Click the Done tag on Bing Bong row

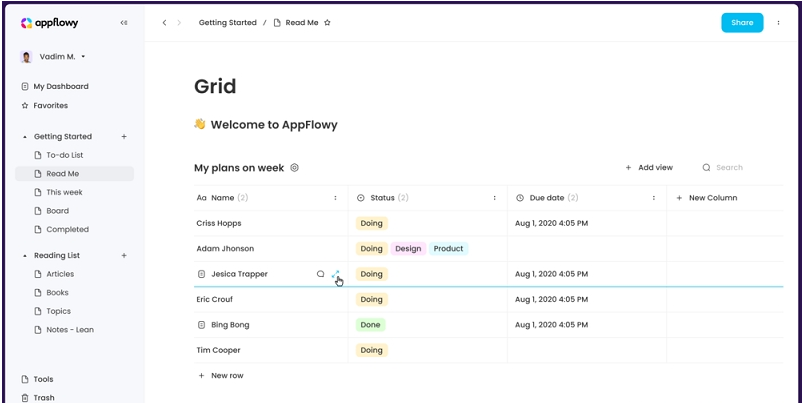(x=370, y=325)
